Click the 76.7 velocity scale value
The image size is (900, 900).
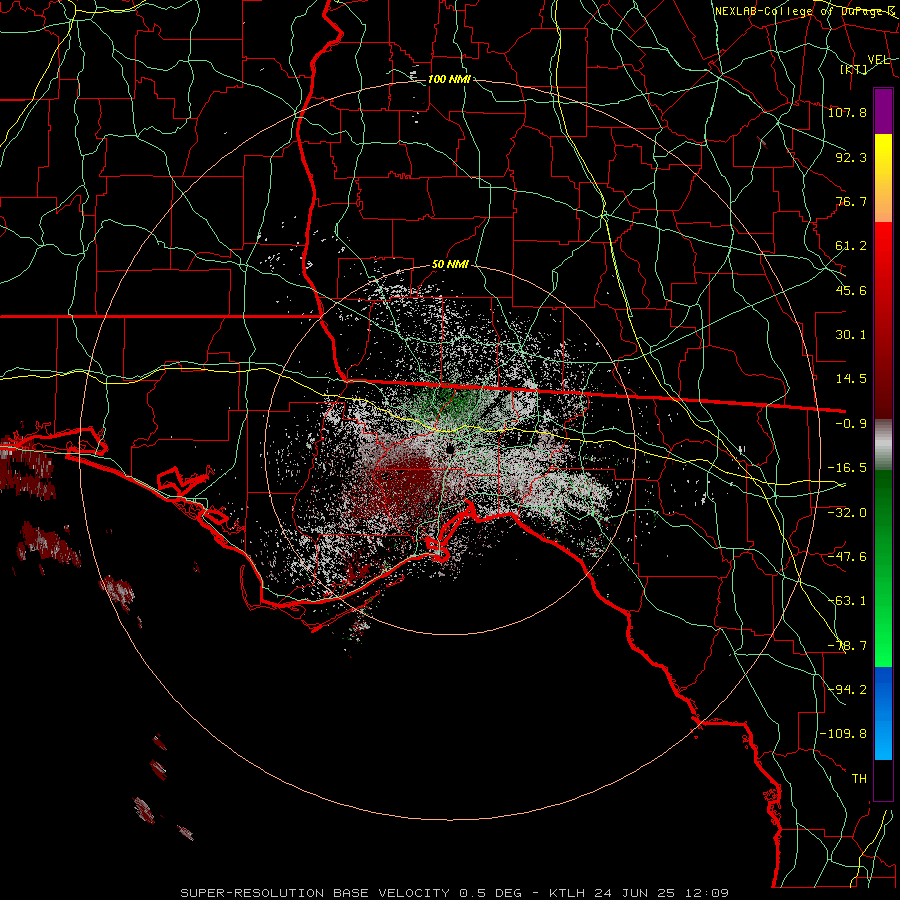851,201
